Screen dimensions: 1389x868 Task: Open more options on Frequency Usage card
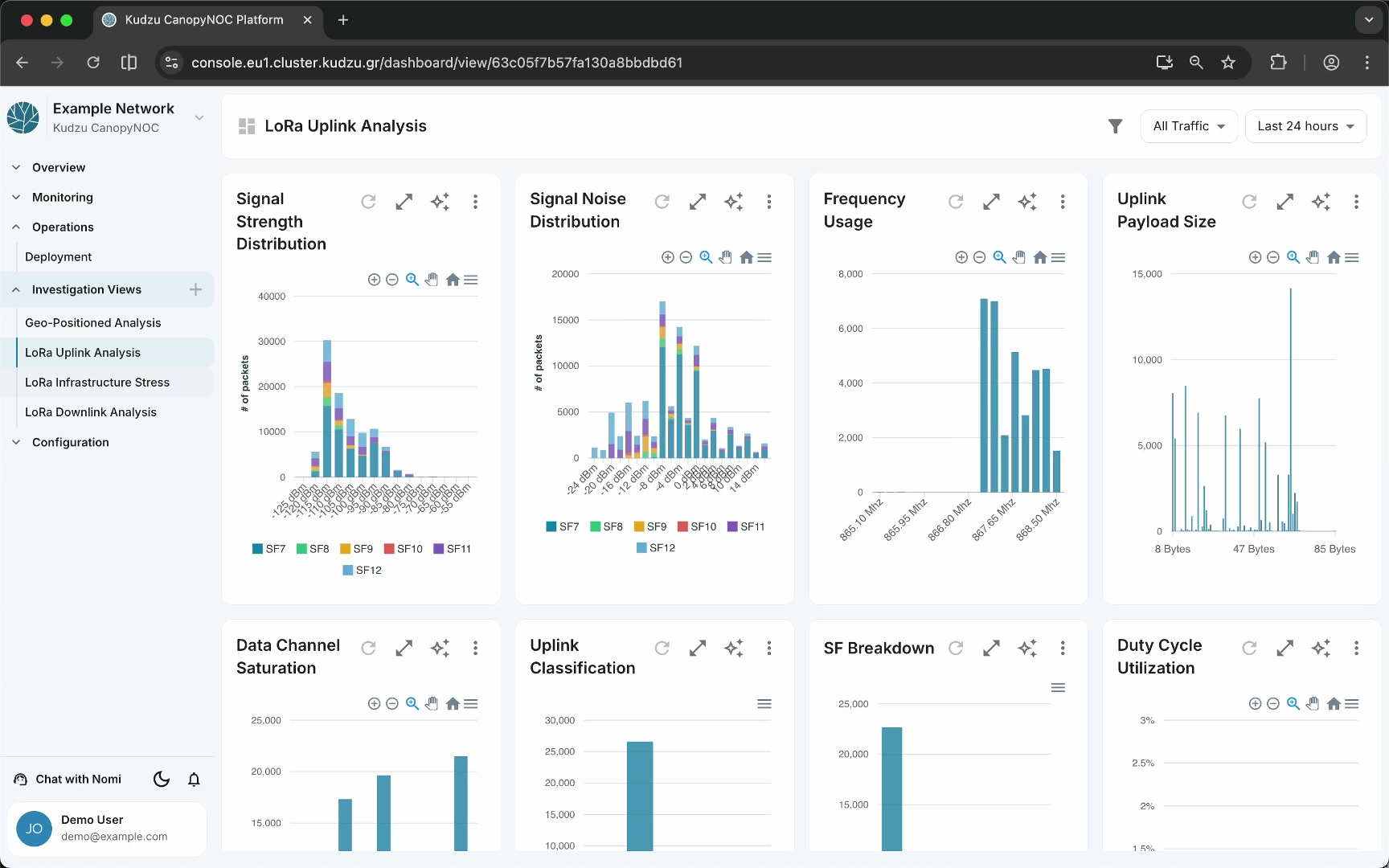tap(1063, 202)
